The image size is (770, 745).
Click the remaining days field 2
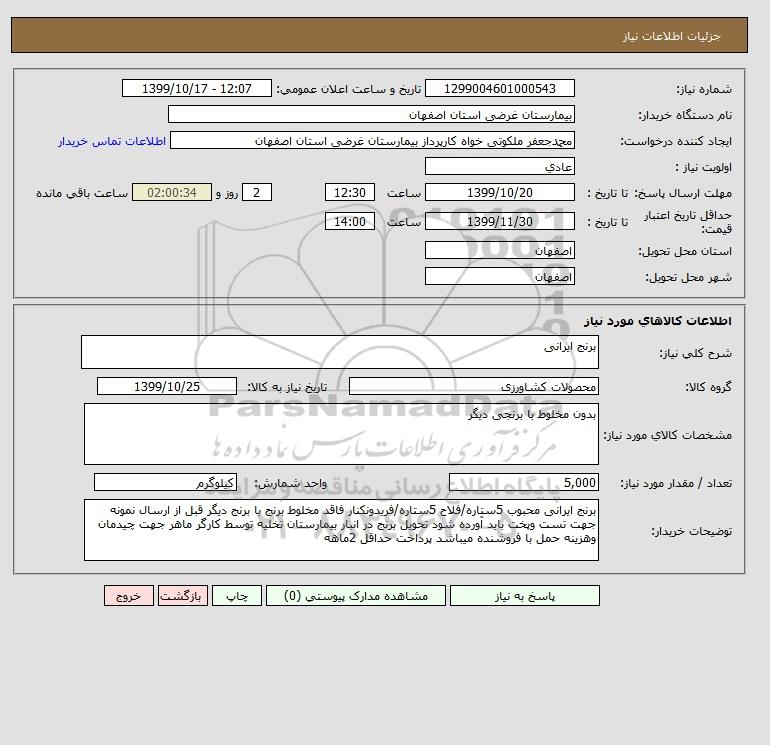coord(256,193)
